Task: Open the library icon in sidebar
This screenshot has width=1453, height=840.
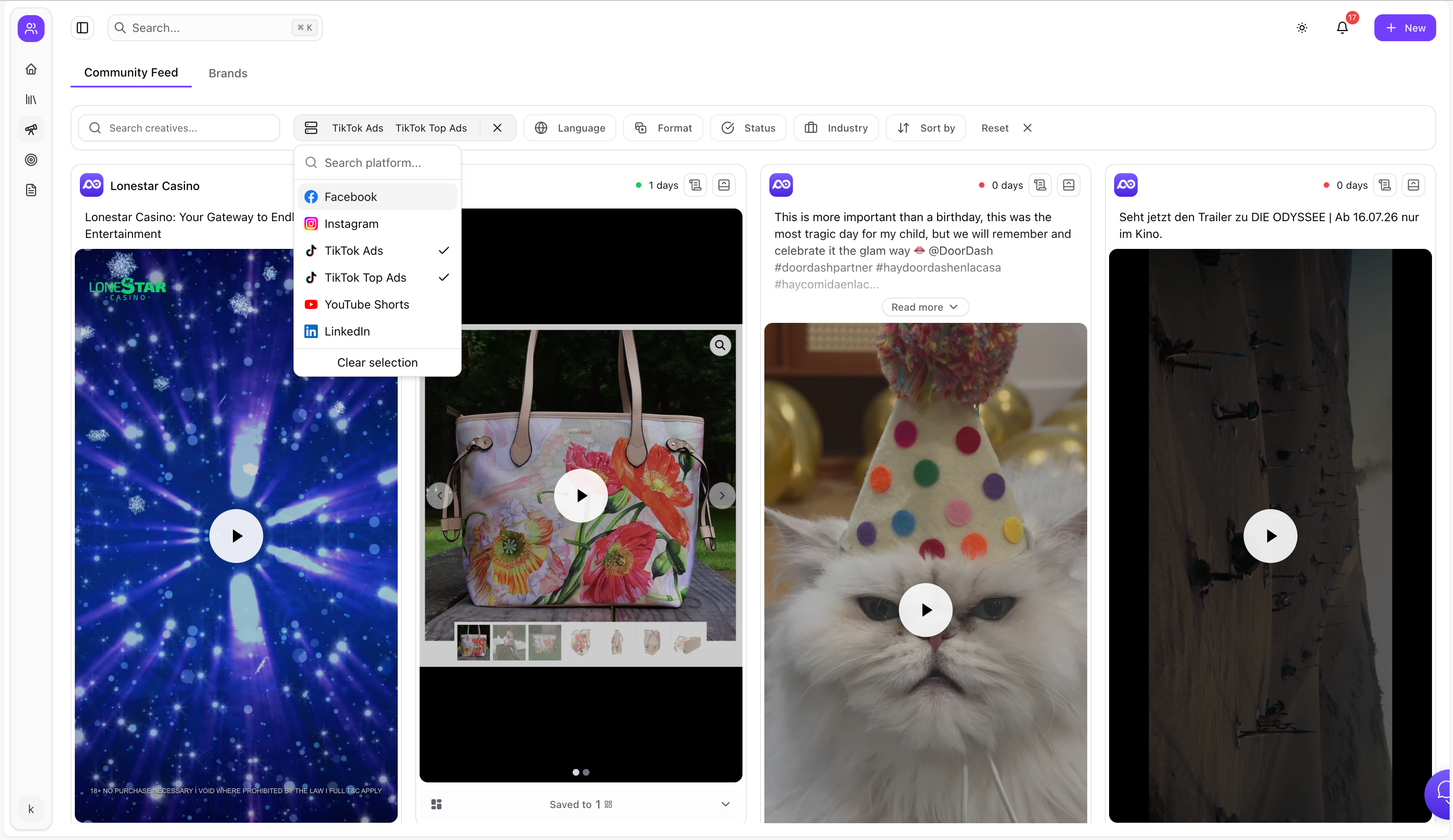Action: (x=31, y=100)
